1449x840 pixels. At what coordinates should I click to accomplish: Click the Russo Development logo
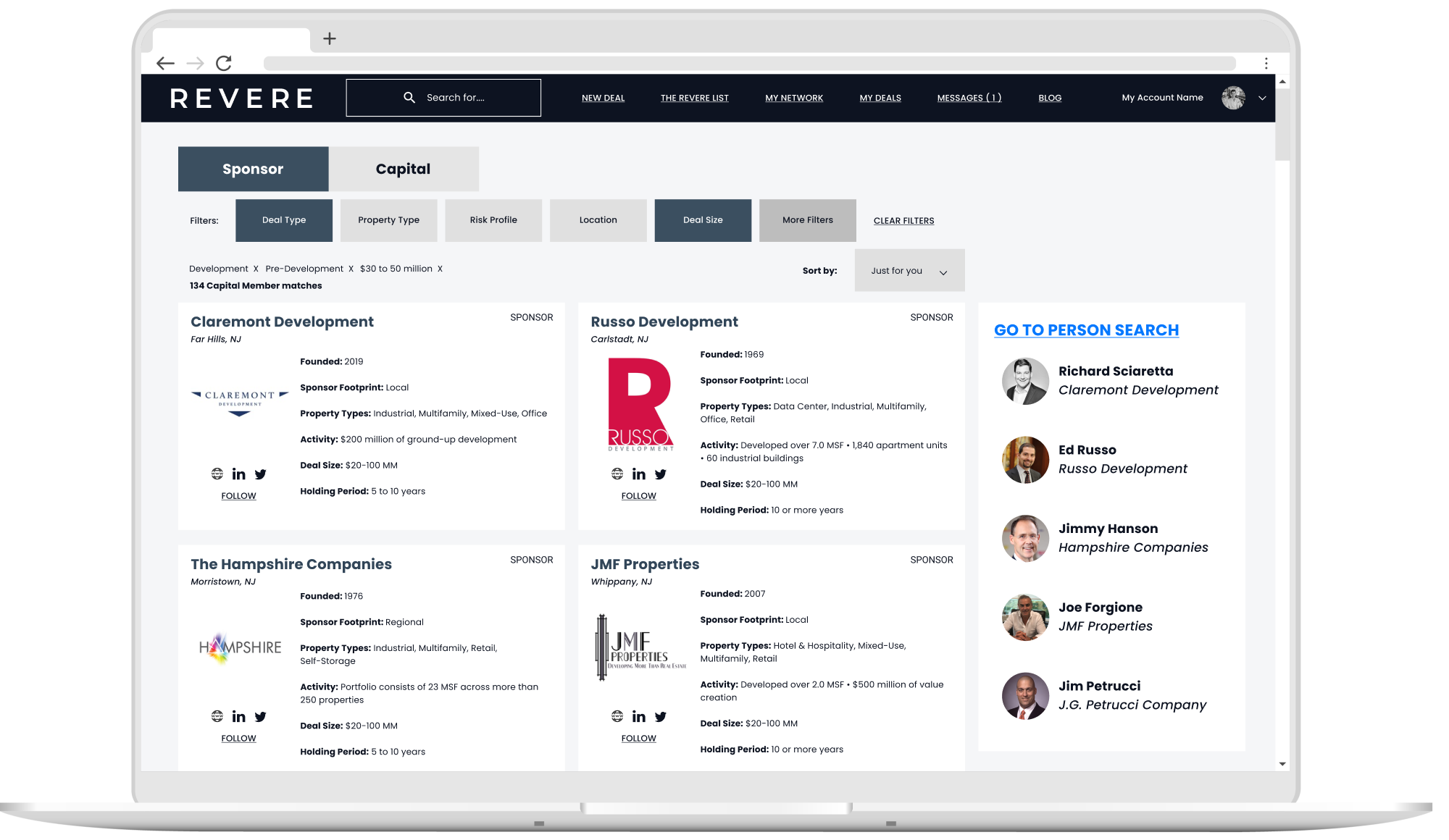coord(640,405)
